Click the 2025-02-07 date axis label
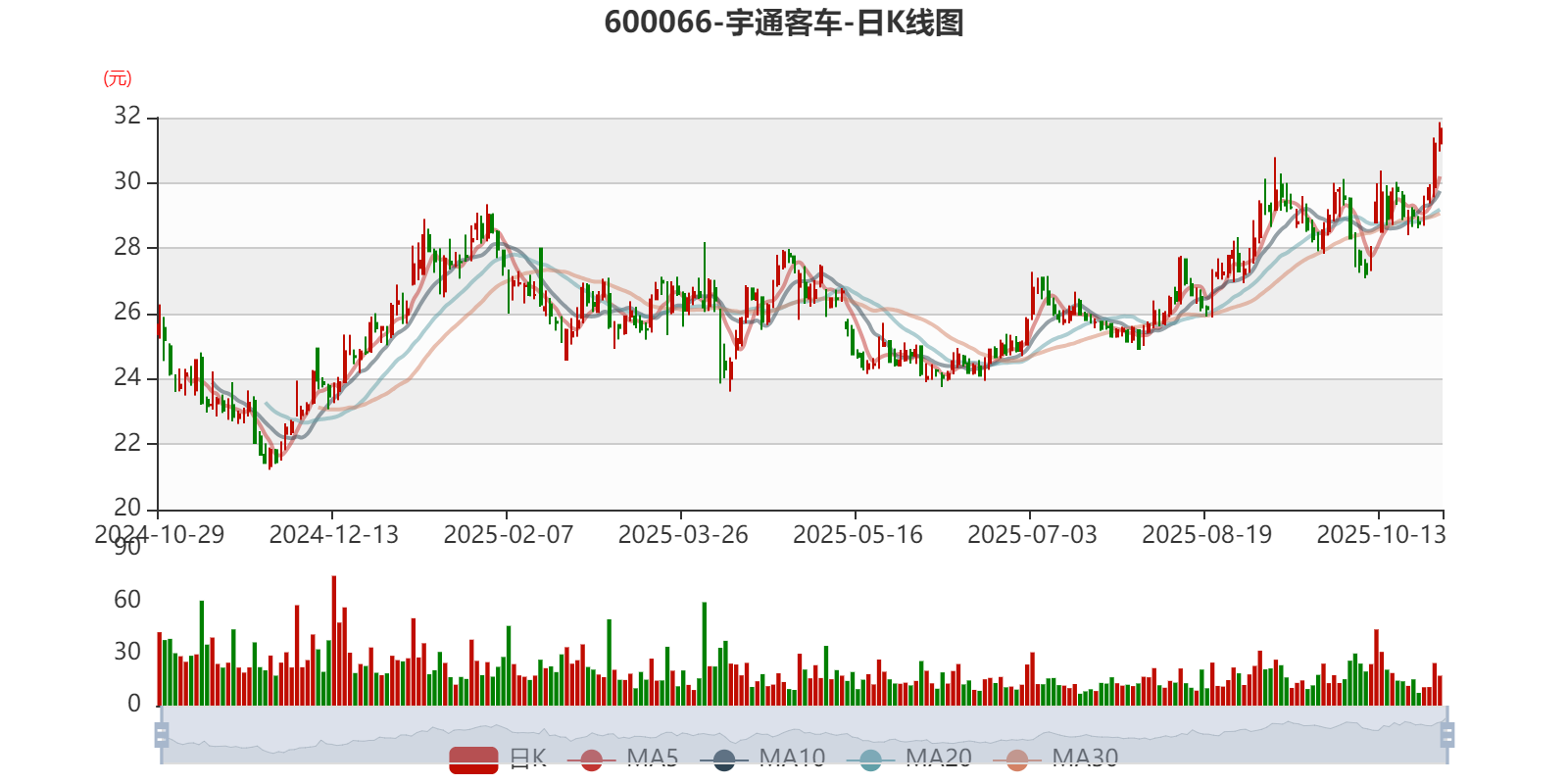The height and width of the screenshot is (784, 1568). tap(508, 535)
